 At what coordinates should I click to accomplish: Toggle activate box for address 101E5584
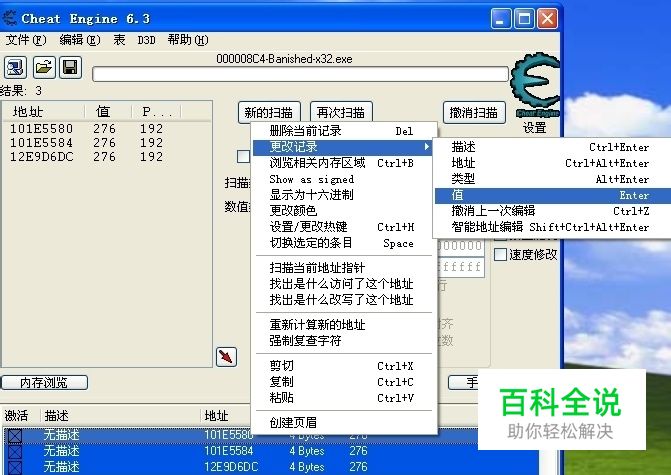(x=15, y=451)
